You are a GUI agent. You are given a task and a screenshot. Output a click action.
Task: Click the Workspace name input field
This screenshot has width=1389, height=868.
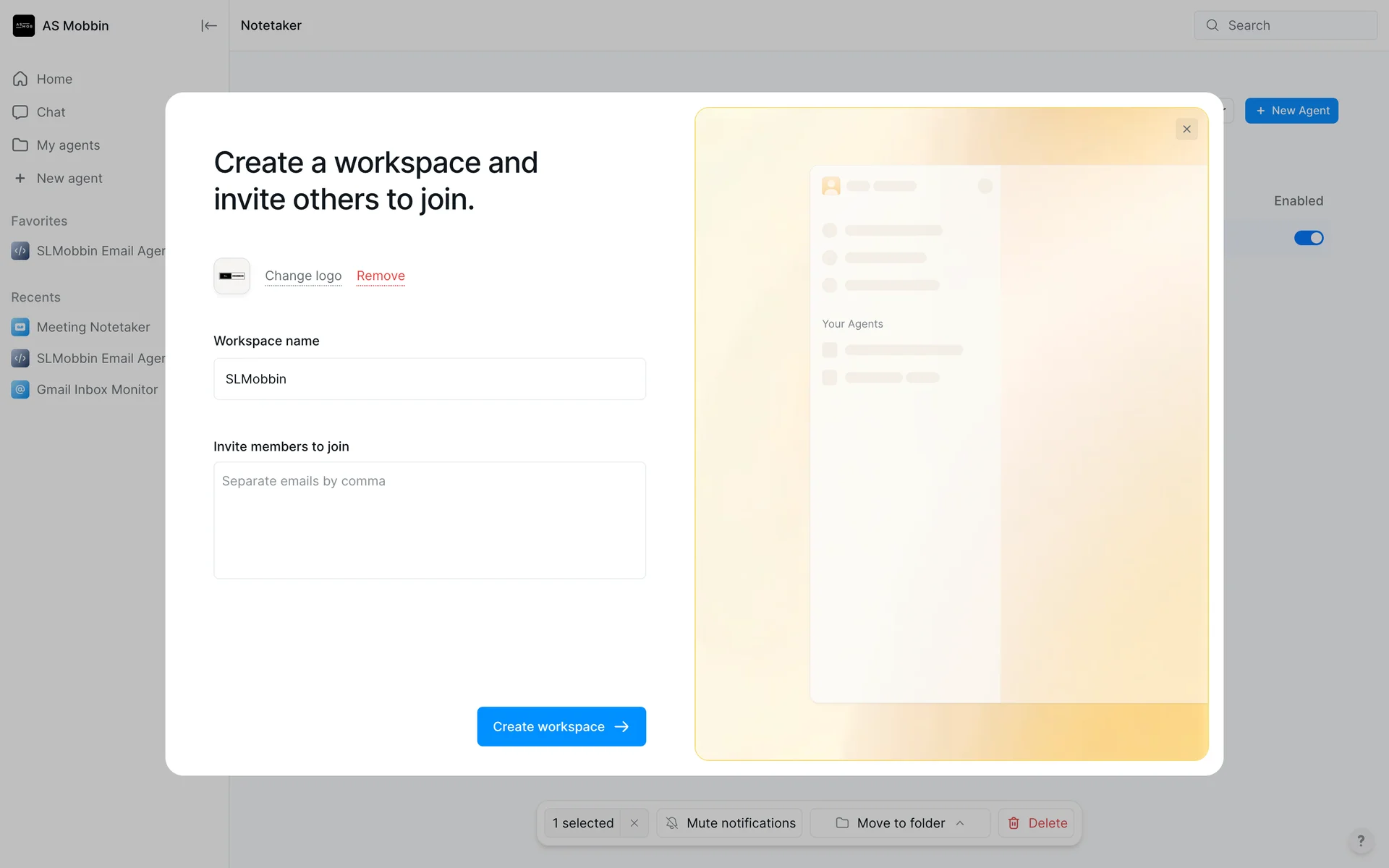(x=429, y=379)
